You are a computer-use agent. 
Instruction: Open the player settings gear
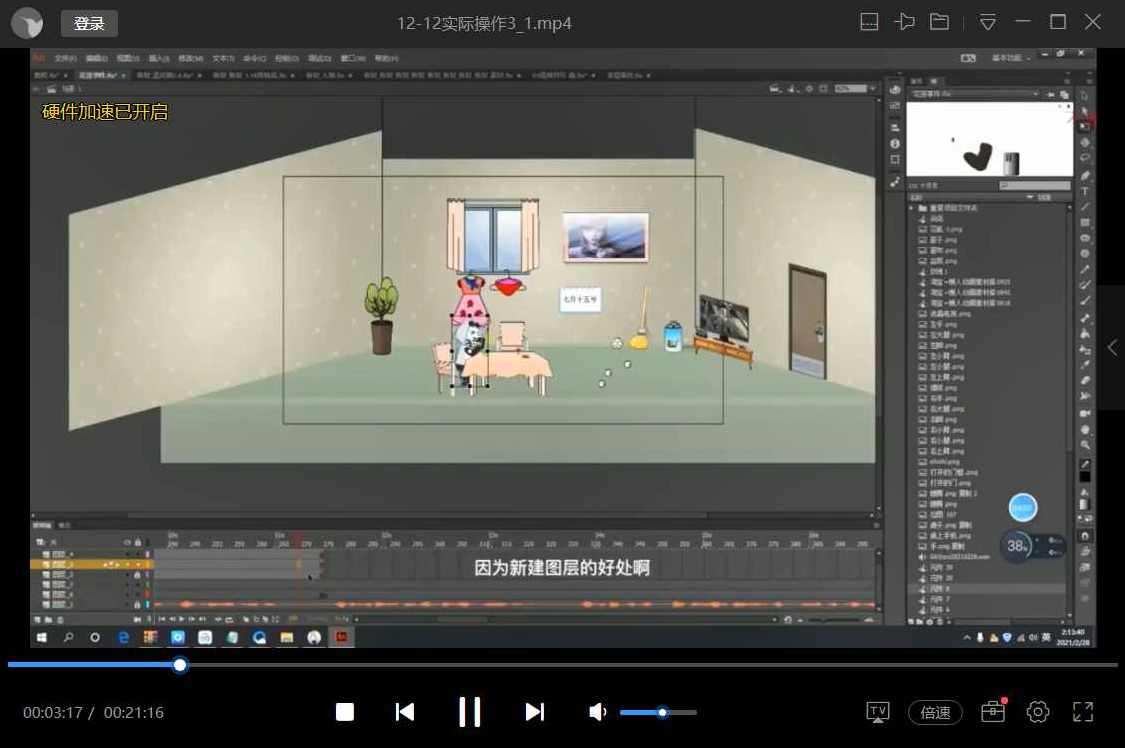click(x=1038, y=712)
